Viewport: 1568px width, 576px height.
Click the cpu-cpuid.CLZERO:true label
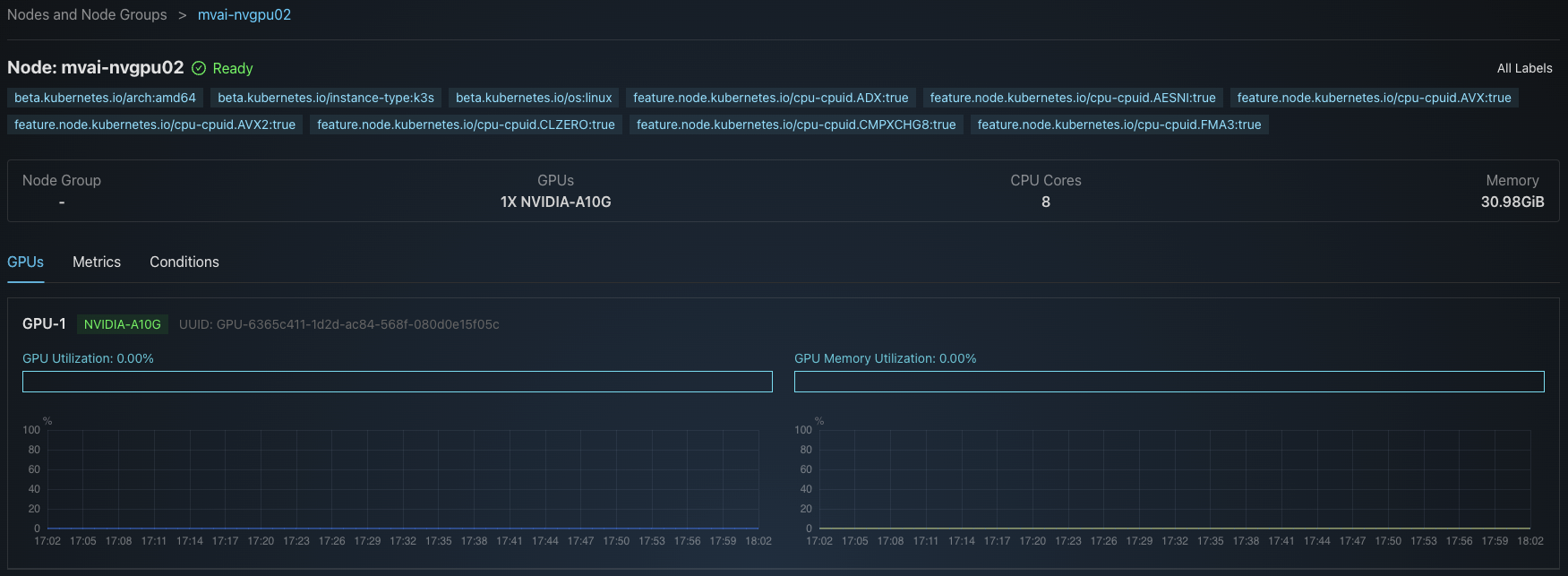[x=466, y=125]
